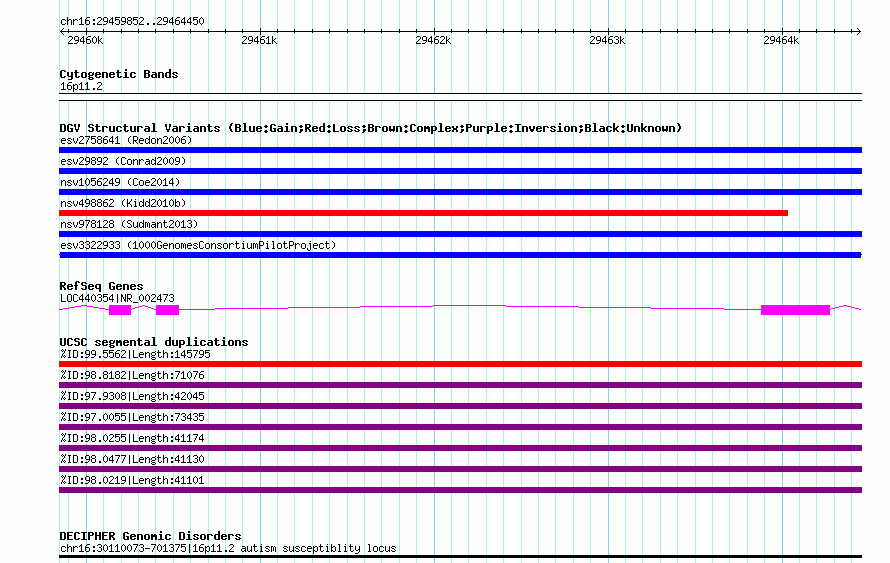Select the black DECIPHER autism locus bar

460,557
